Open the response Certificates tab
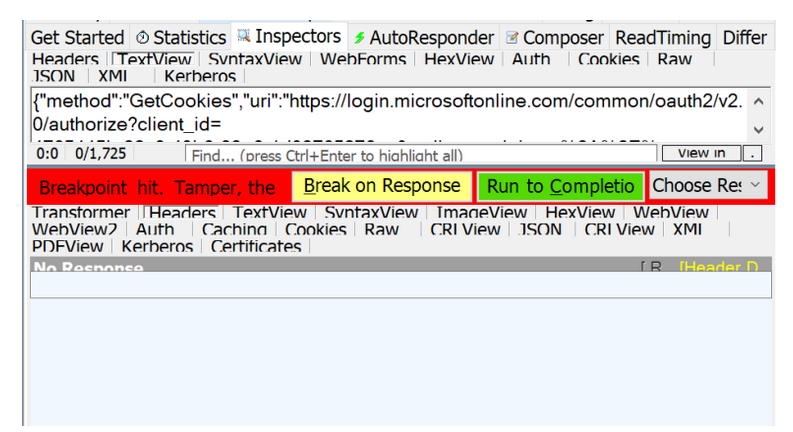 coord(255,246)
